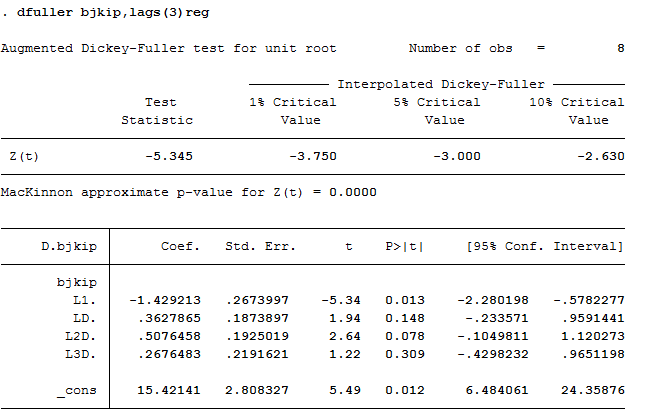This screenshot has width=647, height=416.
Task: Click the Augmented Dickey-Fuller test title
Action: (x=168, y=48)
